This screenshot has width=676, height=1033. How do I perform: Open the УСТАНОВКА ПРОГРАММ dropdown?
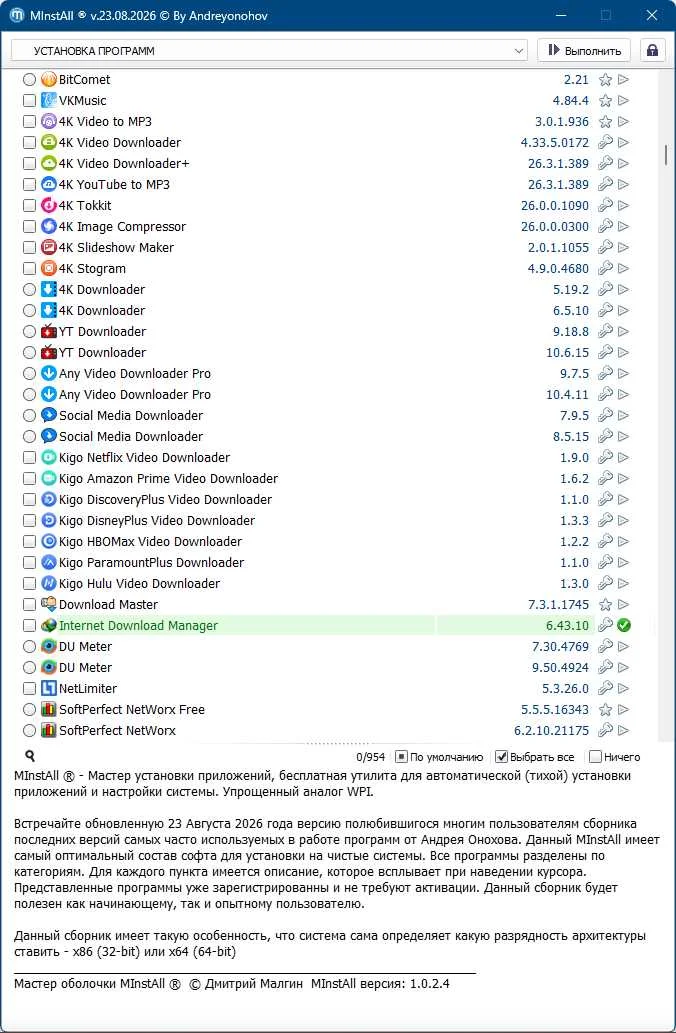(269, 51)
